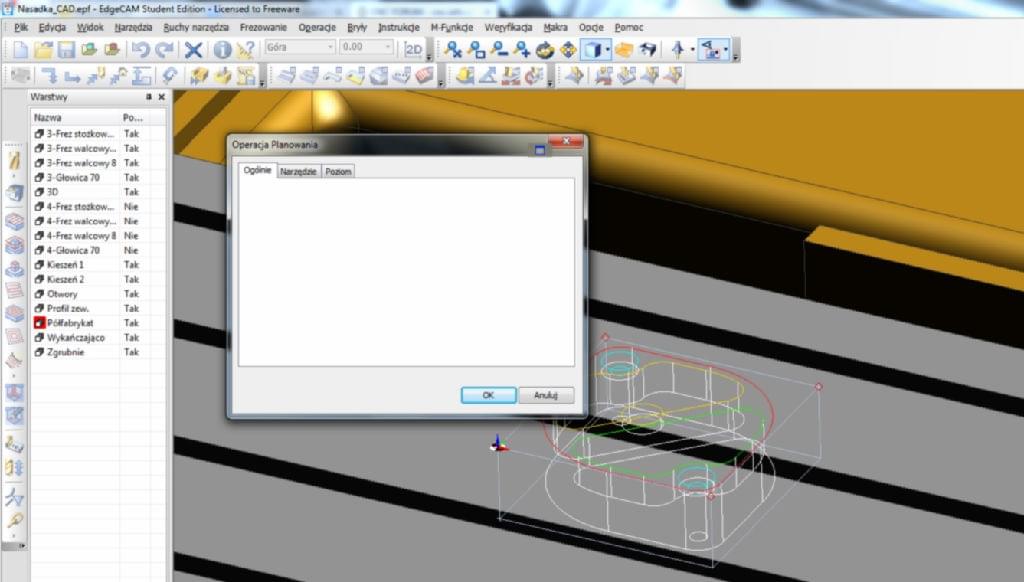Viewport: 1024px width, 582px height.
Task: Cancel the dialog with Anuluj
Action: [x=546, y=395]
